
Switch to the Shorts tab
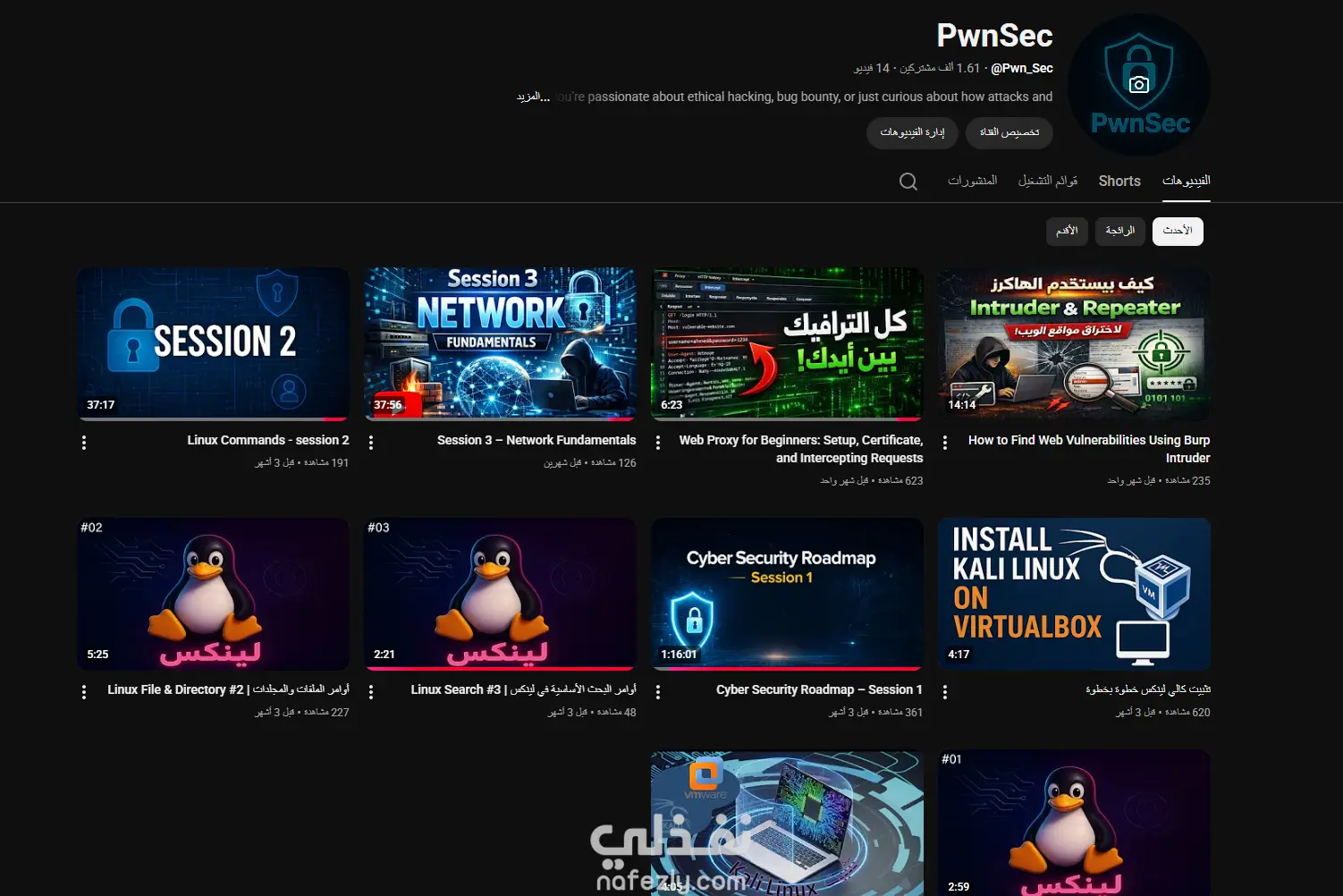click(x=1119, y=181)
